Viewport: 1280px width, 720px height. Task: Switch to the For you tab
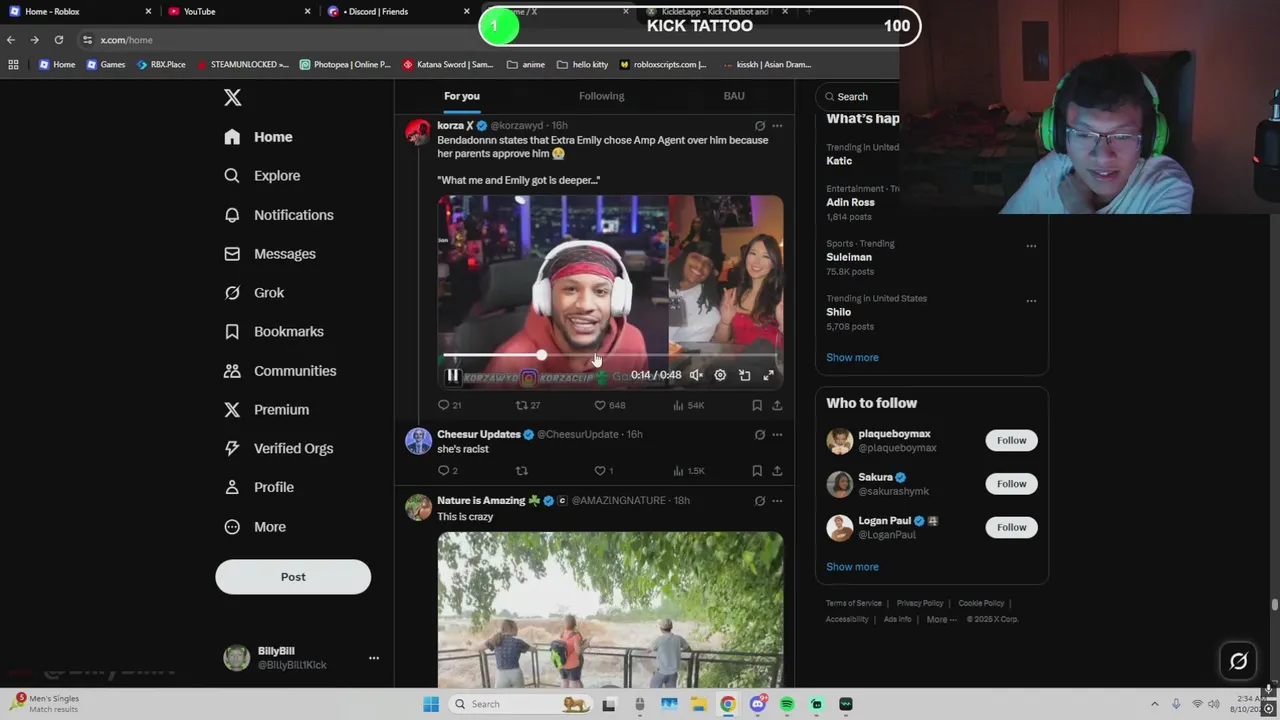462,96
